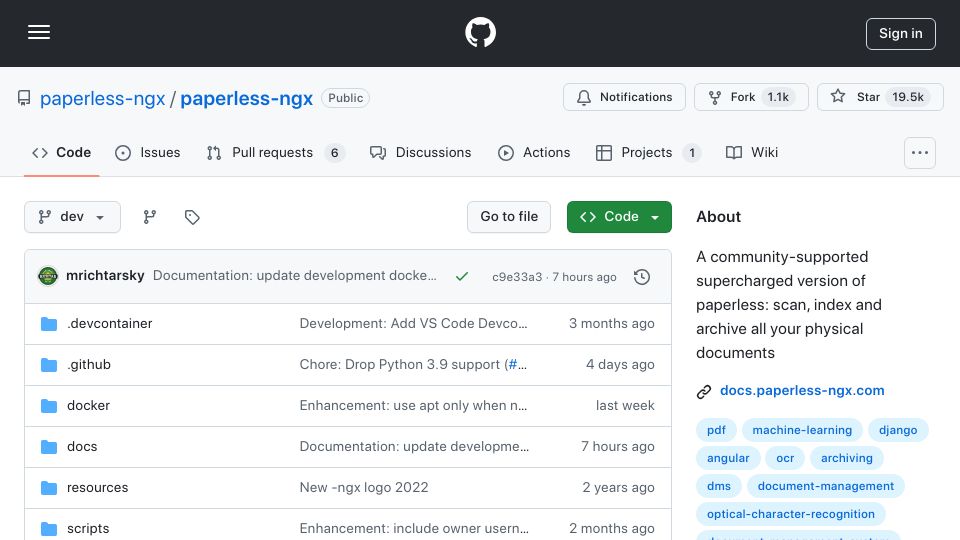Image resolution: width=960 pixels, height=540 pixels.
Task: Open commit history clock icon
Action: [x=642, y=277]
